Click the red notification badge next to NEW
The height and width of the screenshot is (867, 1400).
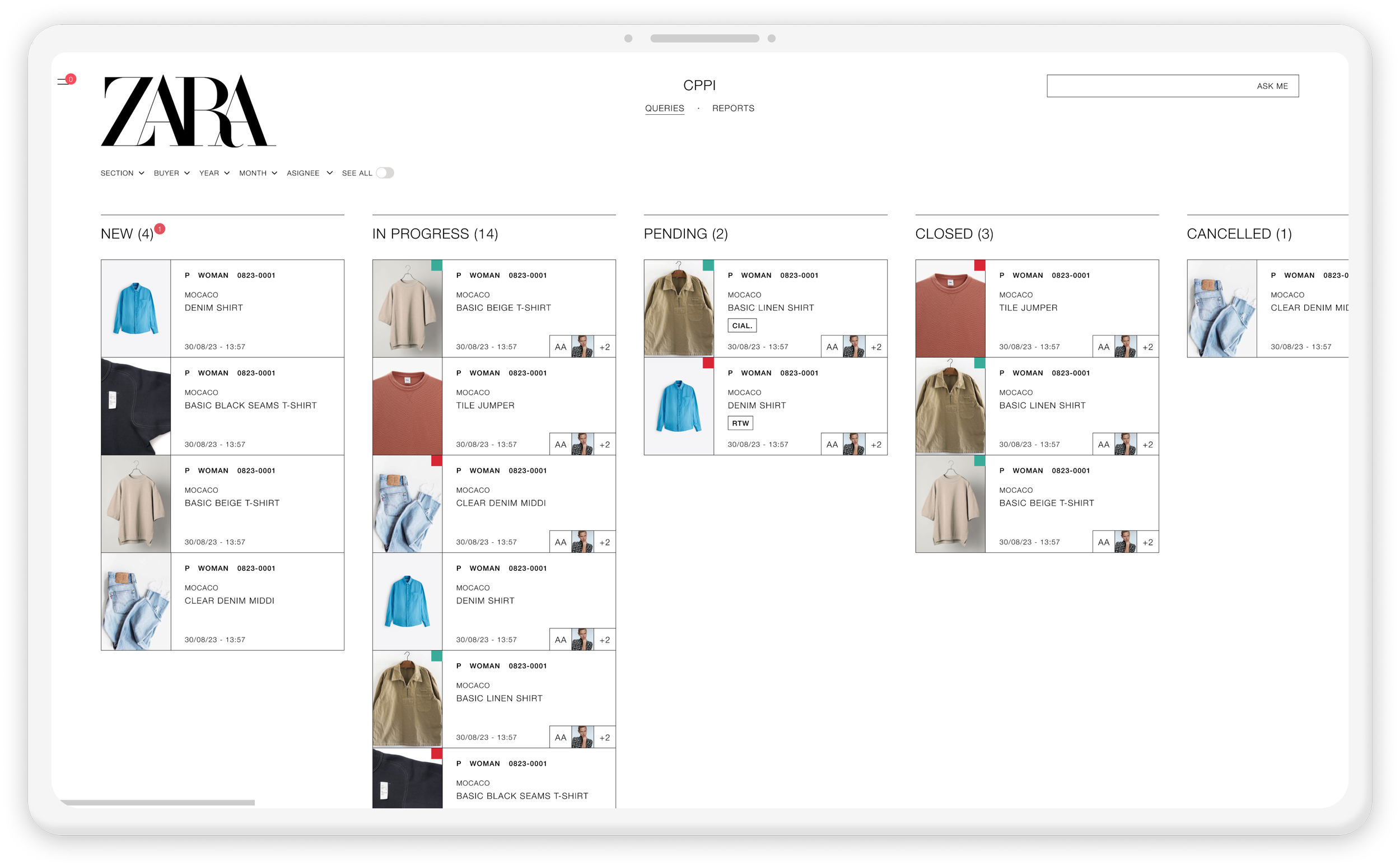[160, 229]
